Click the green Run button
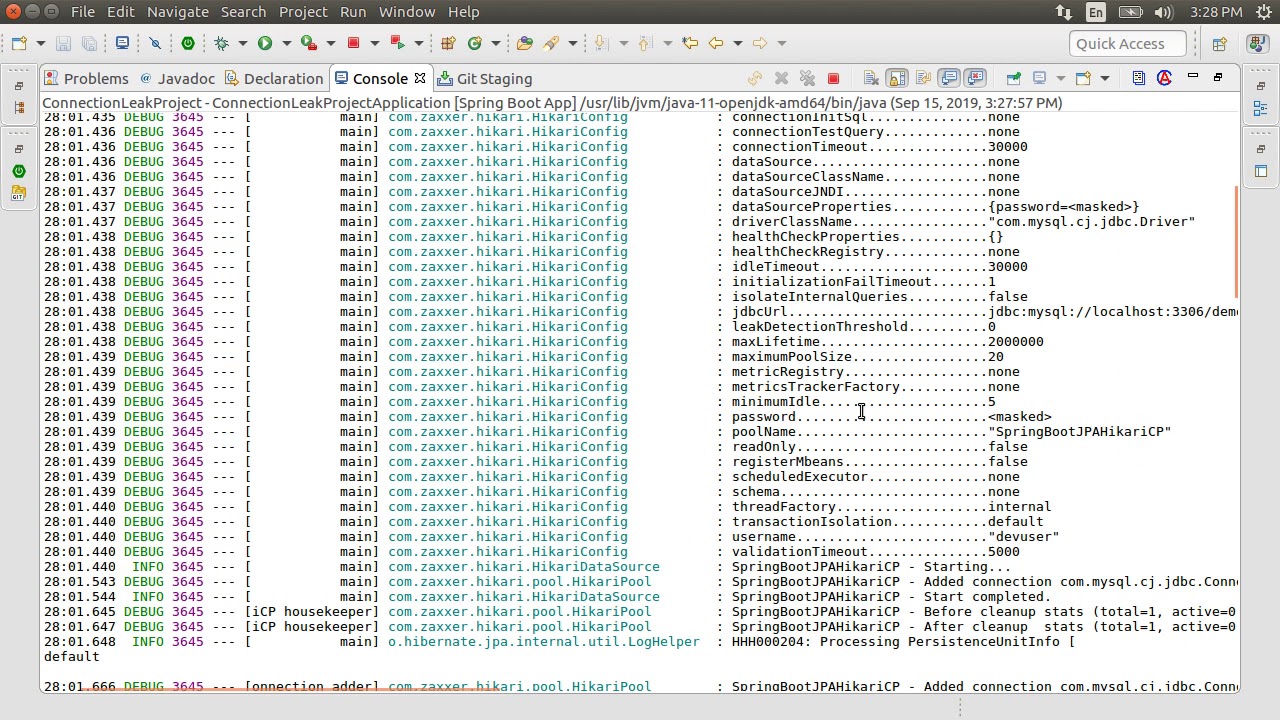This screenshot has width=1280, height=720. click(265, 43)
